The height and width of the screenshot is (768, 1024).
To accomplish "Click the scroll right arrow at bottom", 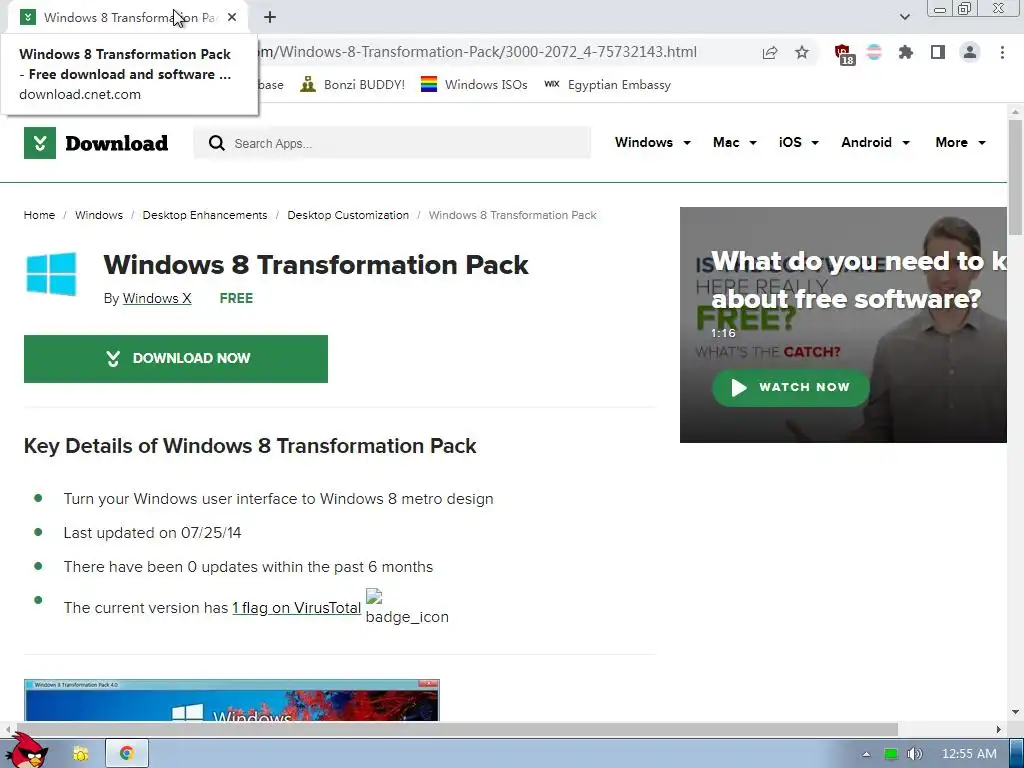I will coord(999,729).
